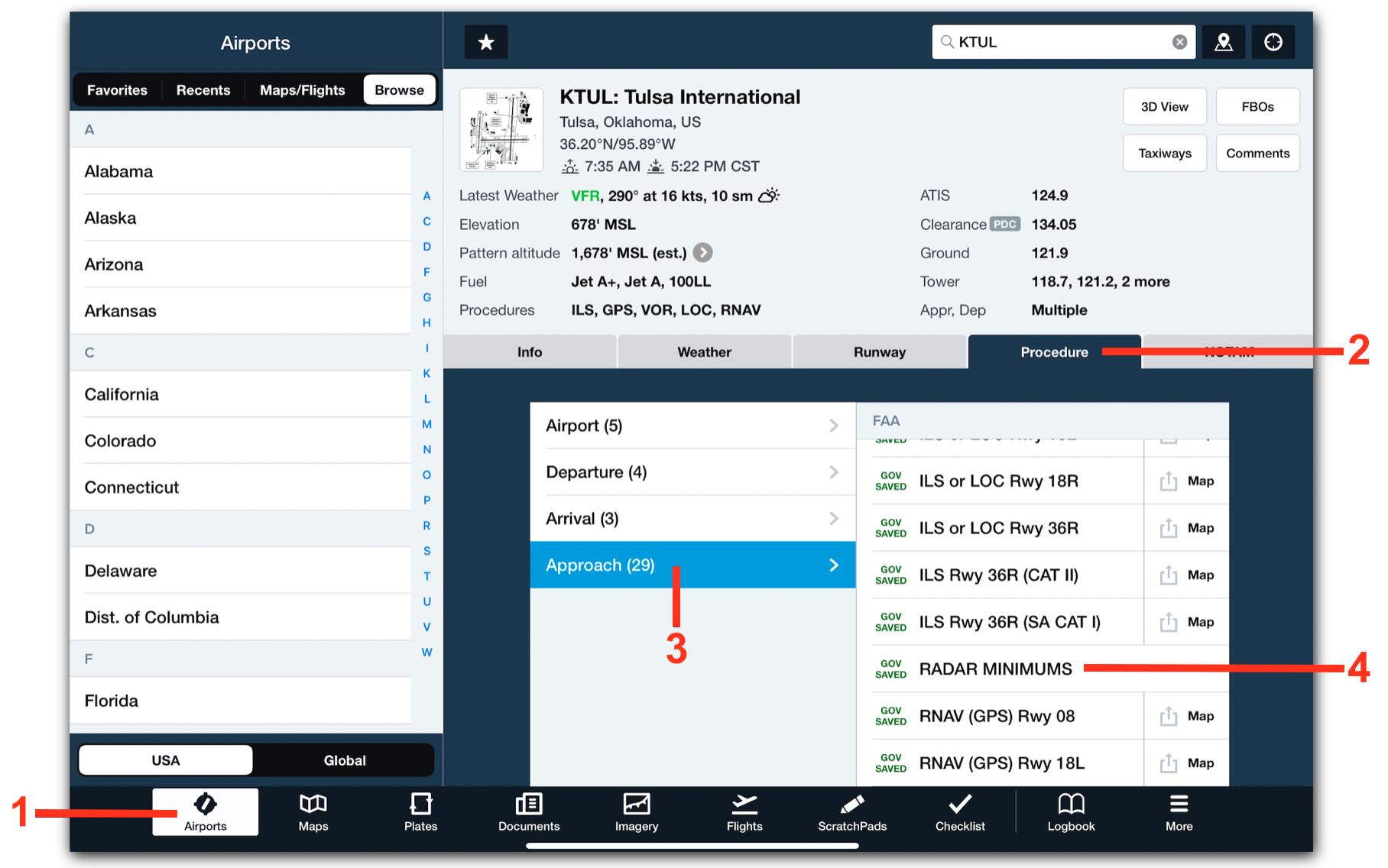Tap the crosshair nearest-airport icon
This screenshot has width=1388, height=868.
coord(1273,42)
